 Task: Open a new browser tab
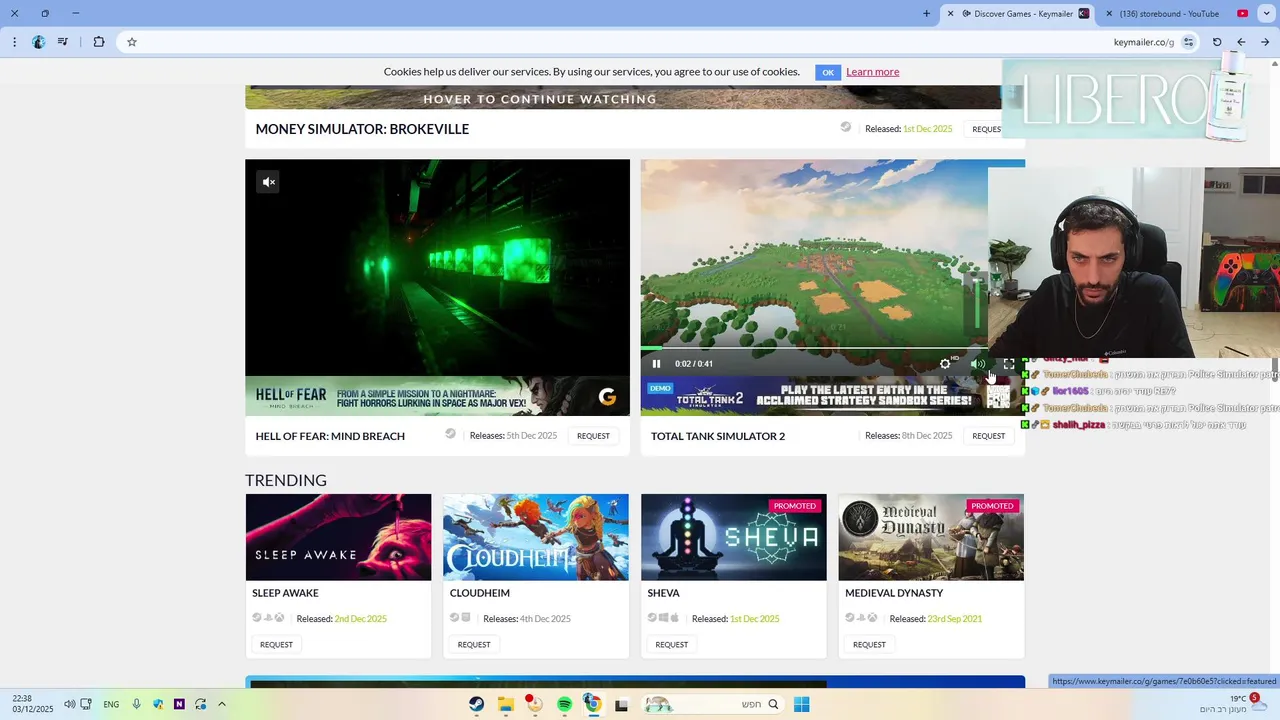click(x=926, y=14)
